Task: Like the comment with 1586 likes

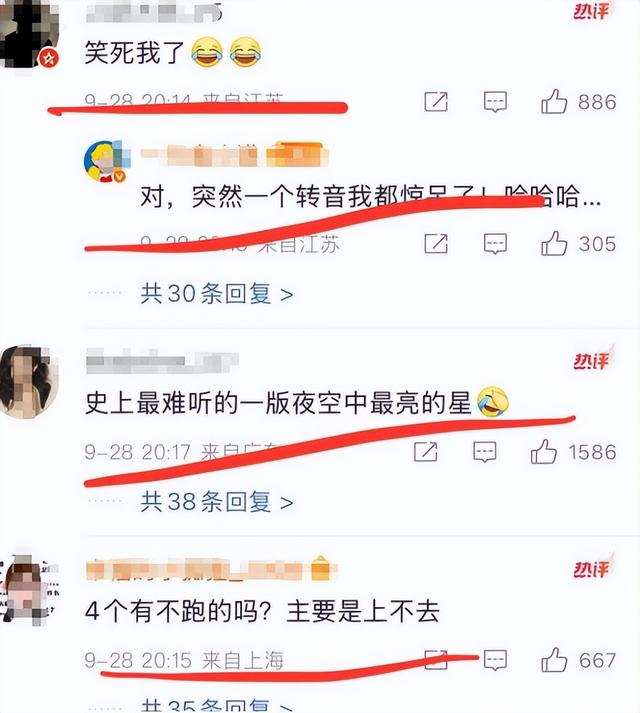Action: 544,452
